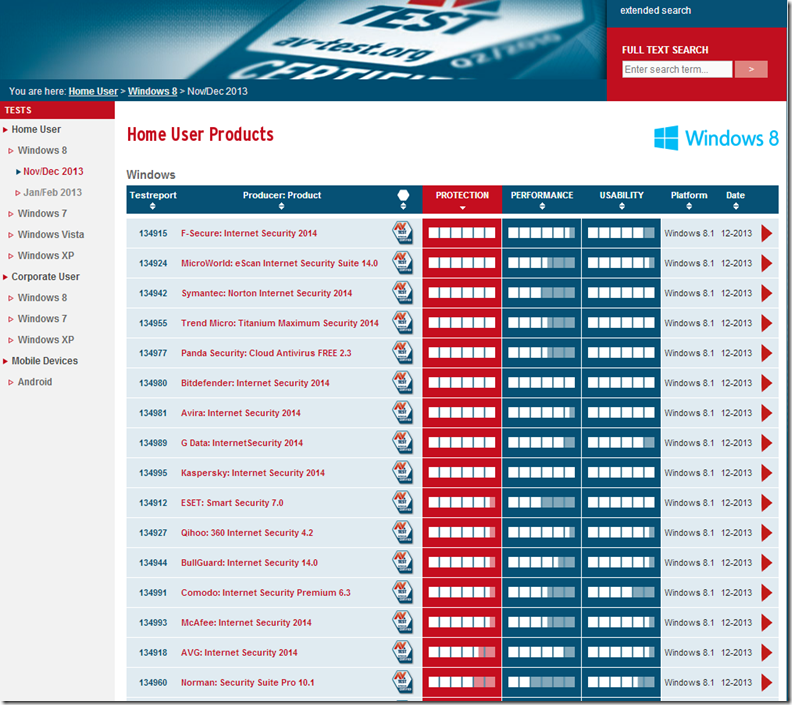Image resolution: width=792 pixels, height=705 pixels.
Task: Open details arrow for Panda Security row
Action: [767, 353]
